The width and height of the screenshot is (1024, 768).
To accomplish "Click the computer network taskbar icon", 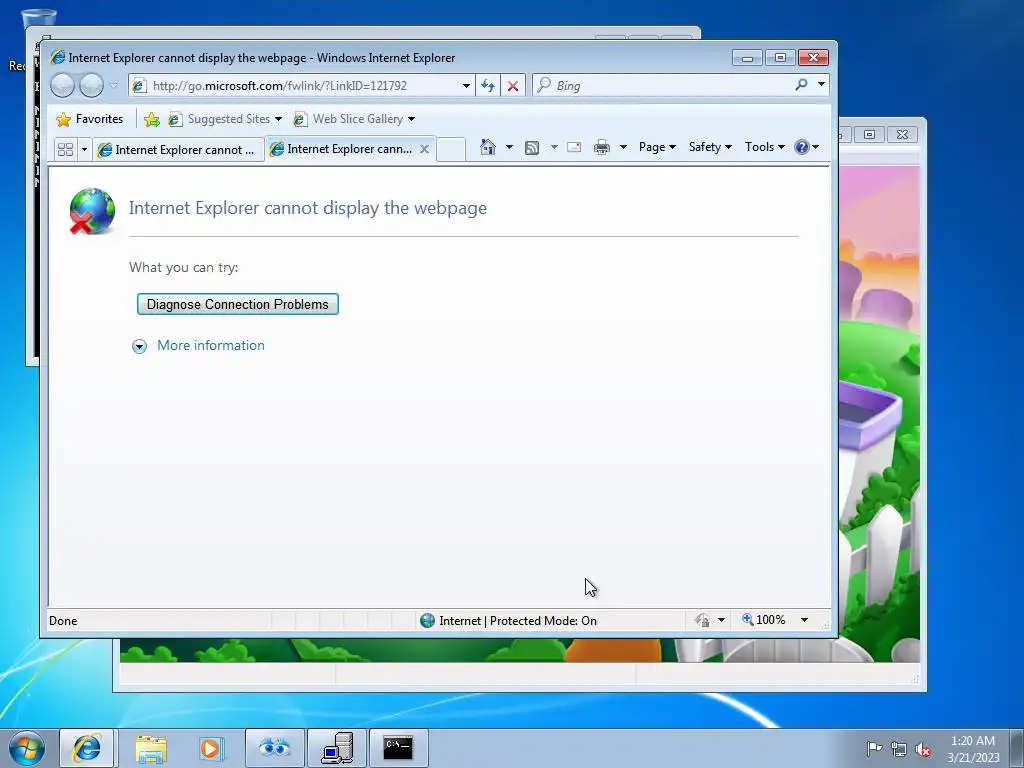I will [x=337, y=748].
